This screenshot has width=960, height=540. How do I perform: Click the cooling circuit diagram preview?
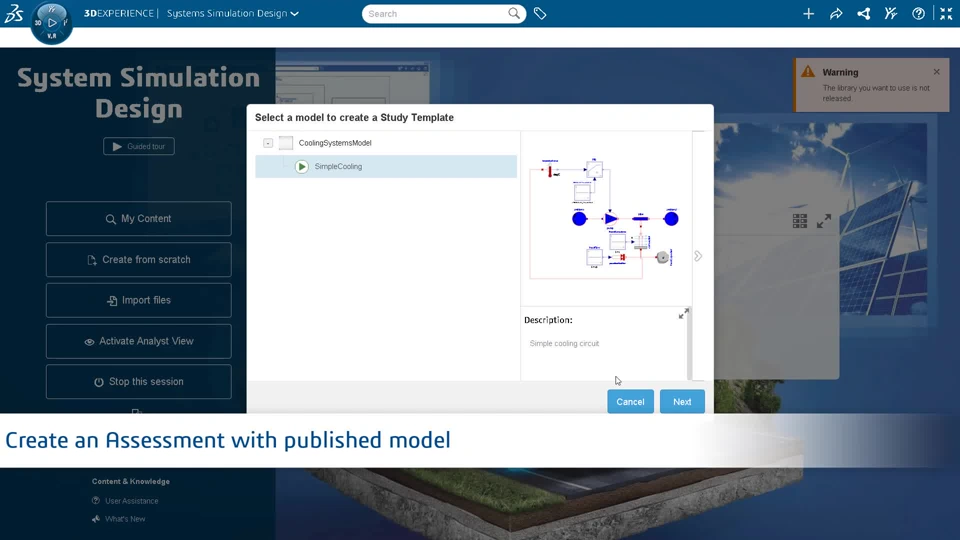604,217
